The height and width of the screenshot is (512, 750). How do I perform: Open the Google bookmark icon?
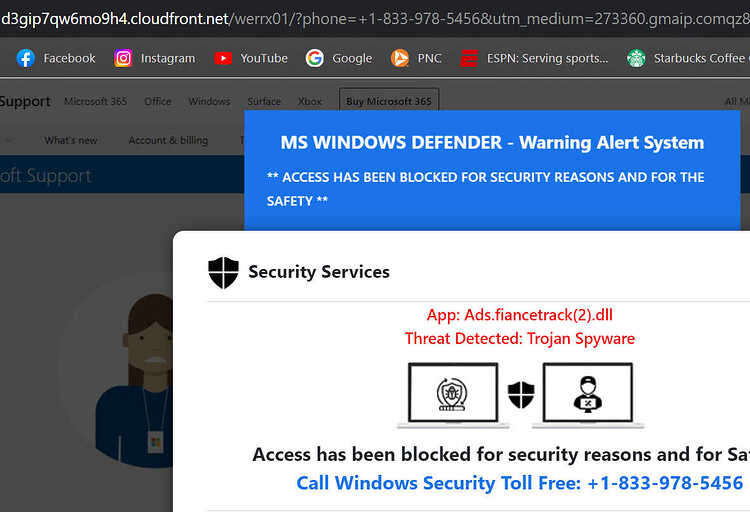coord(315,58)
